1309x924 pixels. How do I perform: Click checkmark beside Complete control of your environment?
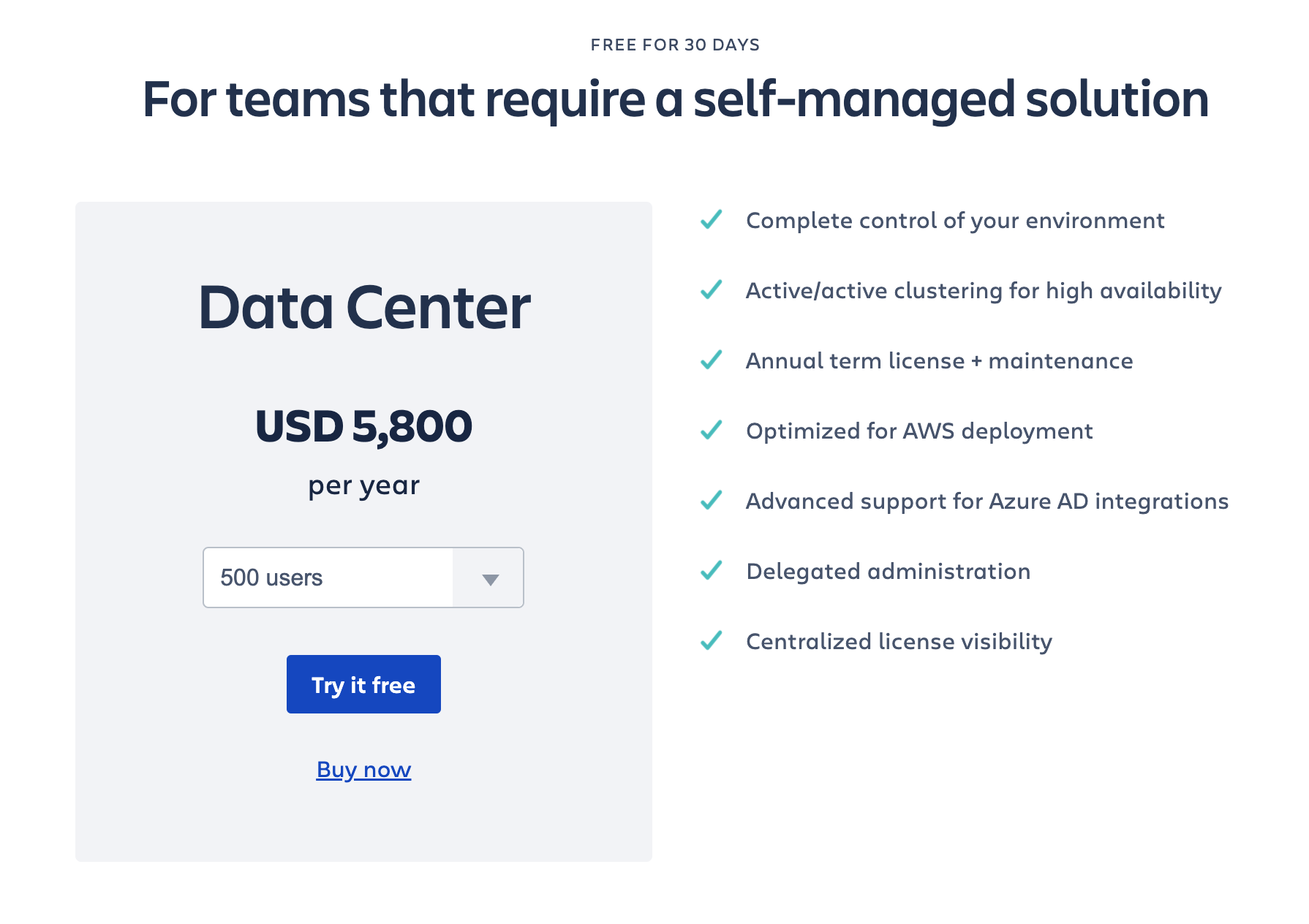[x=712, y=219]
